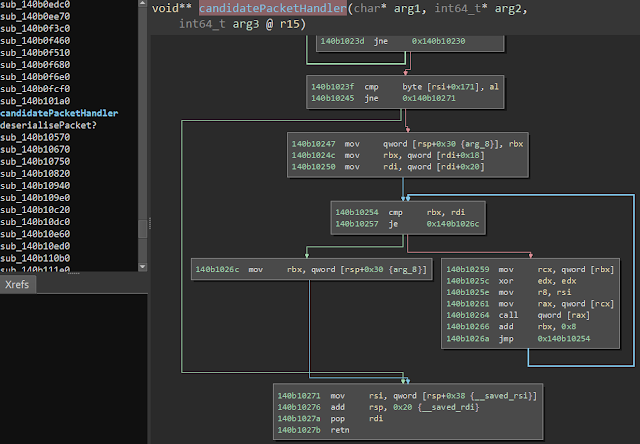The width and height of the screenshot is (640, 444).
Task: Select sub_140b0fcf0 in the function list
Action: [35, 89]
